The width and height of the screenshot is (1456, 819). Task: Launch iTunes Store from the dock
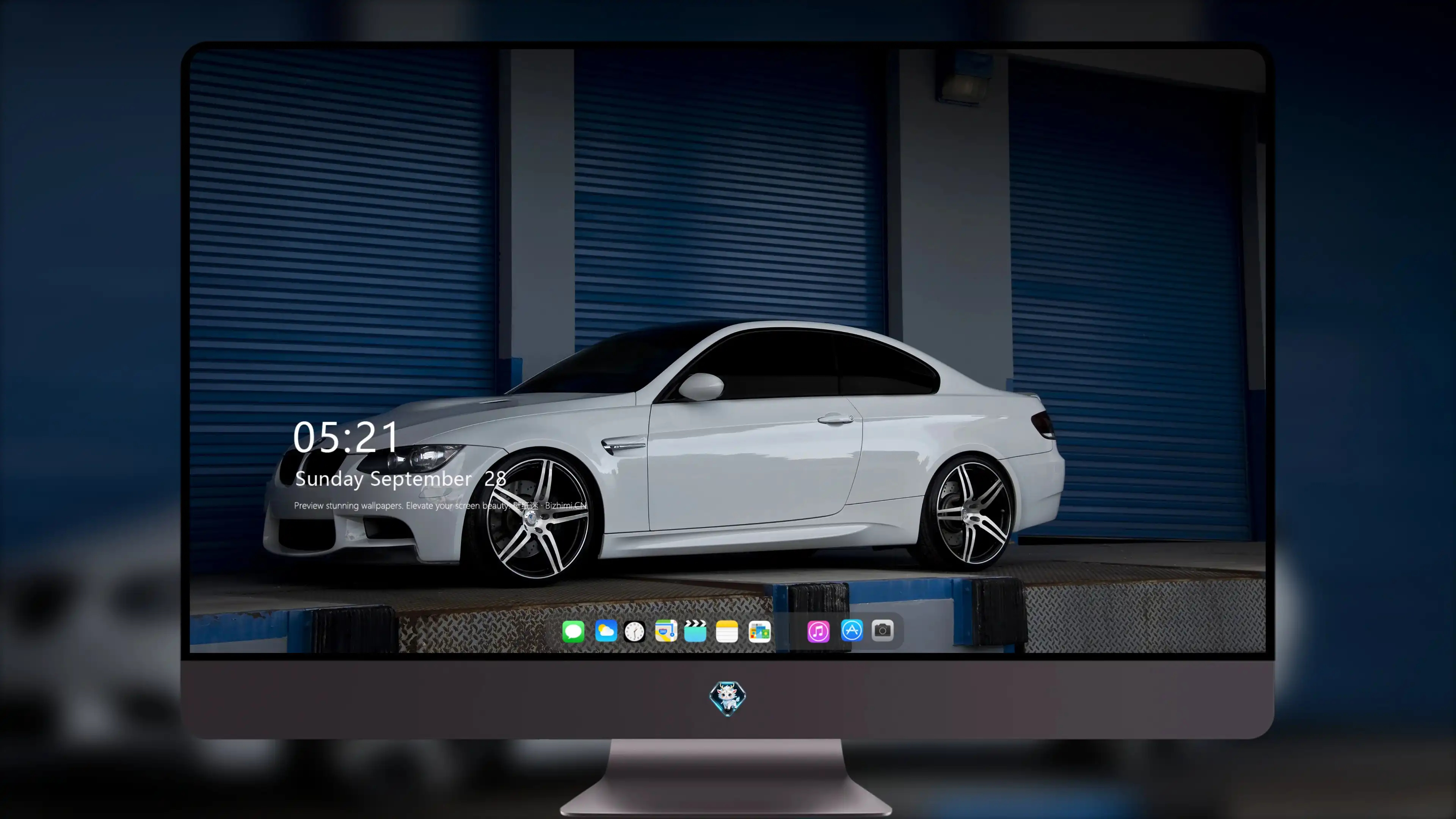[819, 631]
